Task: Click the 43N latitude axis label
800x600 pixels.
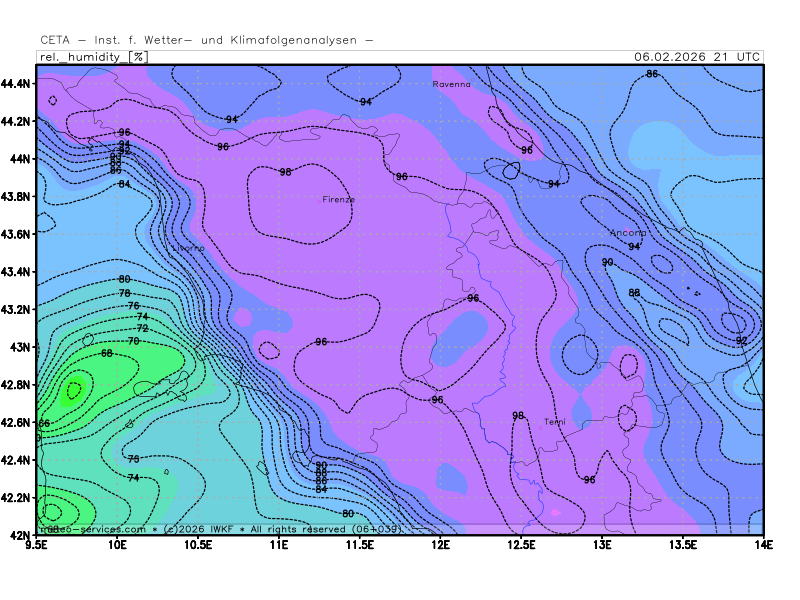Action: [x=22, y=347]
